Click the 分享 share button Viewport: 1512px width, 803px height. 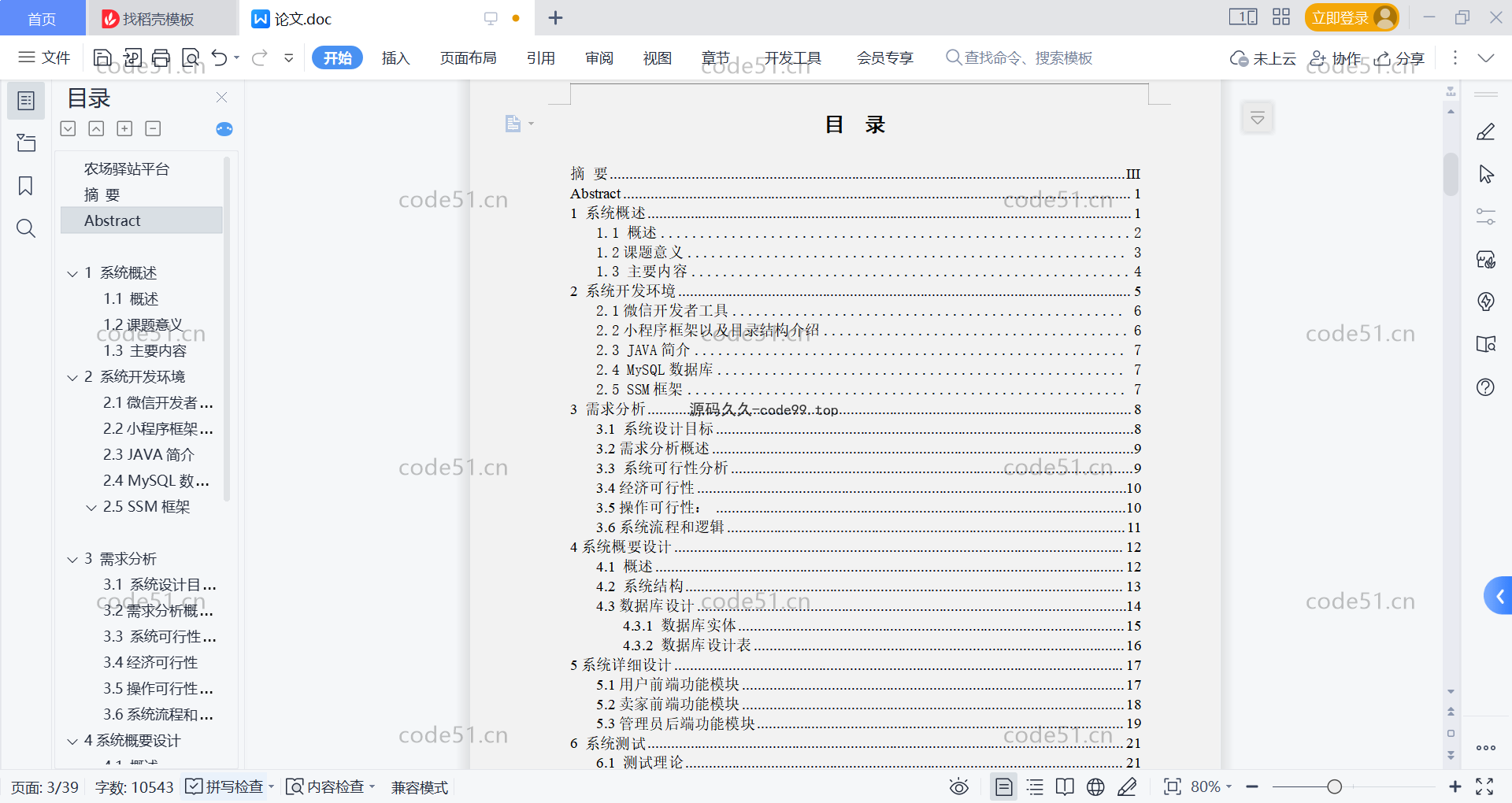coord(1399,57)
